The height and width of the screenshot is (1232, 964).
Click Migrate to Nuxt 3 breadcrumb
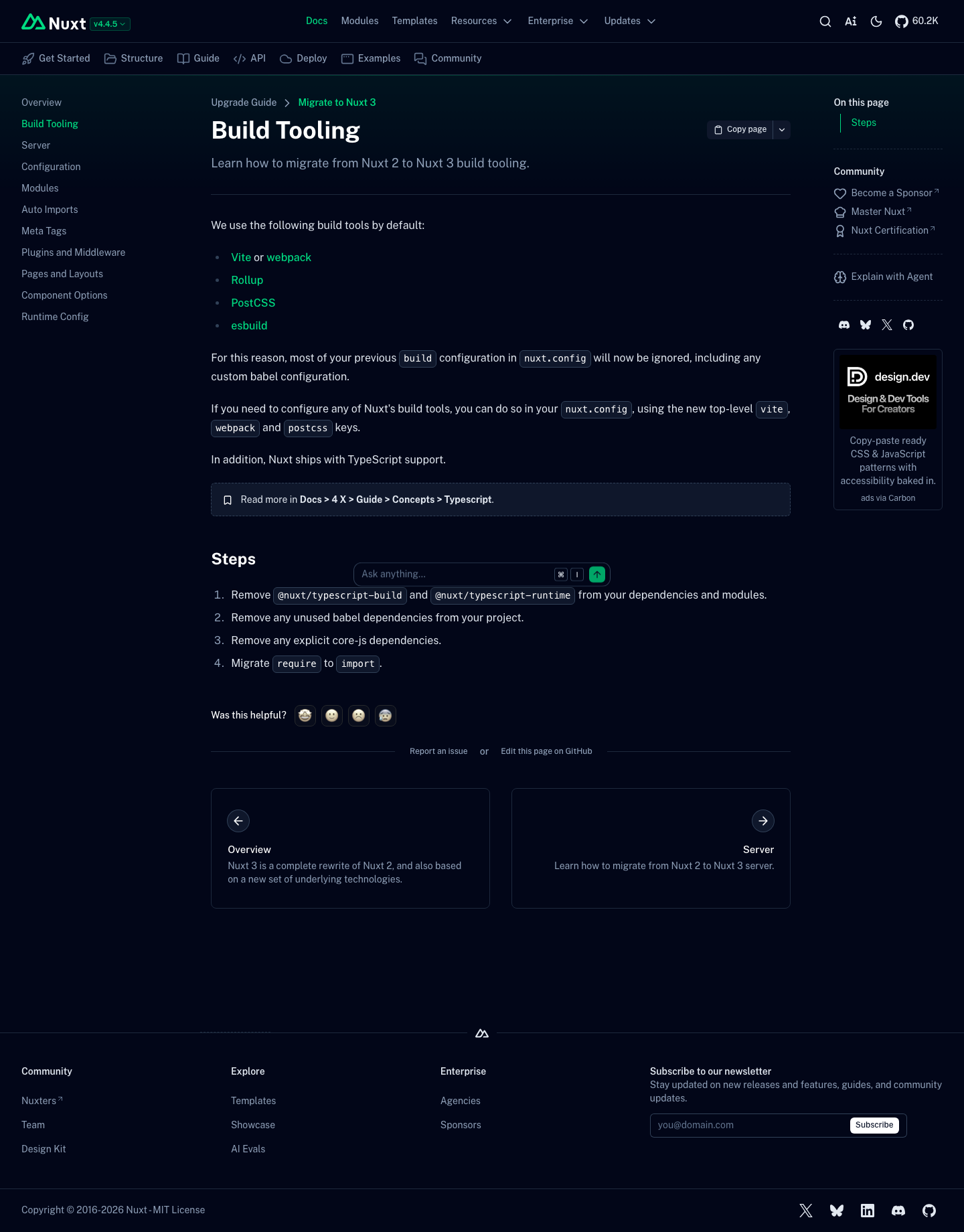pyautogui.click(x=337, y=102)
